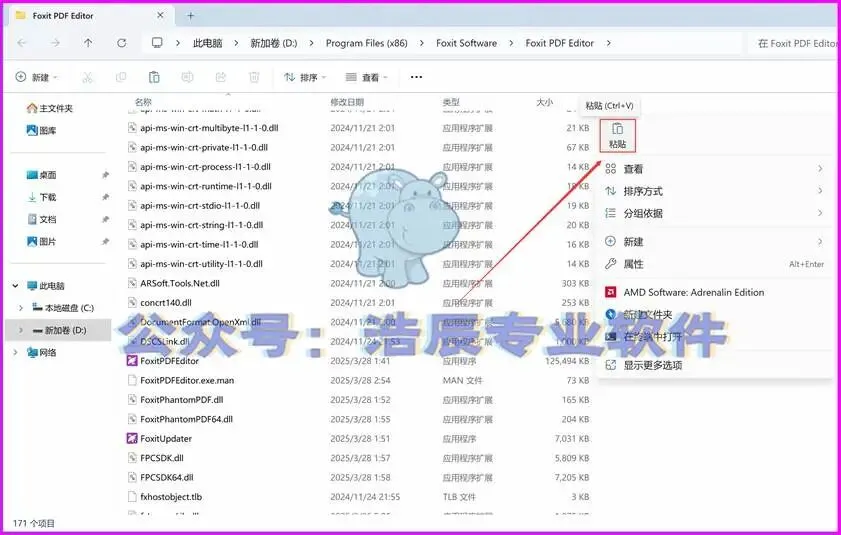Refresh the current folder
Image resolution: width=841 pixels, height=535 pixels.
(122, 43)
